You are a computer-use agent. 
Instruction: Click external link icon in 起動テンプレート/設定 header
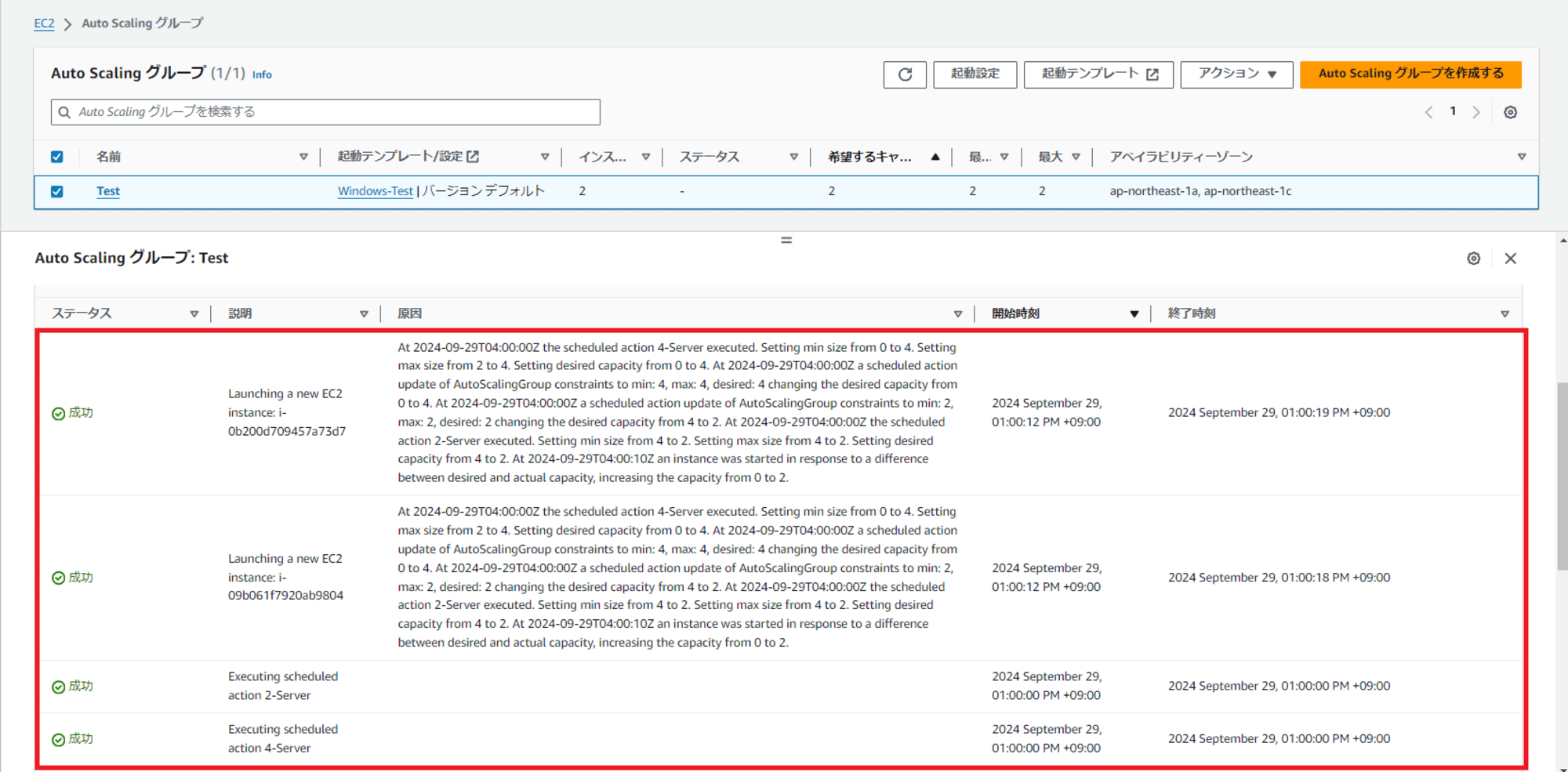tap(473, 157)
